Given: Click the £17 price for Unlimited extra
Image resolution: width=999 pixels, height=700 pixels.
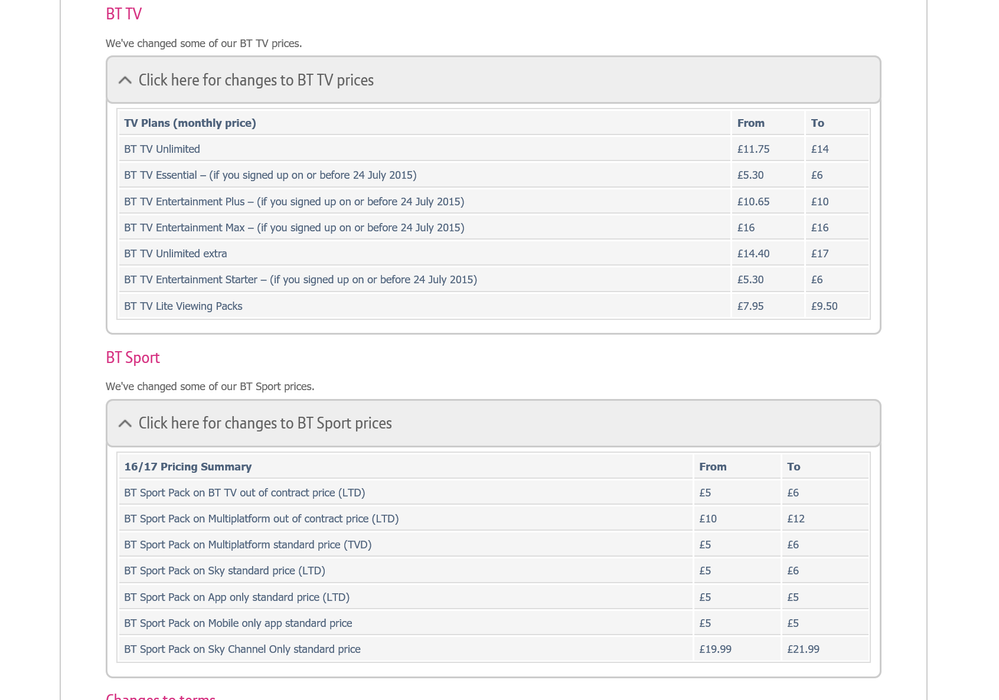Looking at the screenshot, I should point(820,254).
